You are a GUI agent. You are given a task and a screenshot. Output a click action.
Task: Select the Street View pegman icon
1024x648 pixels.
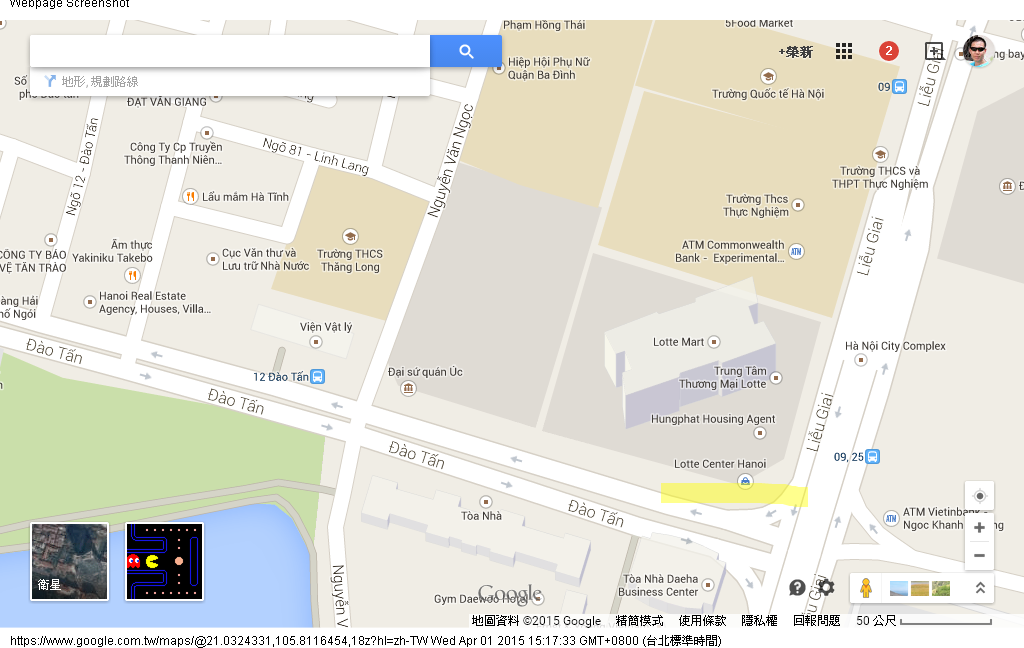coord(865,588)
